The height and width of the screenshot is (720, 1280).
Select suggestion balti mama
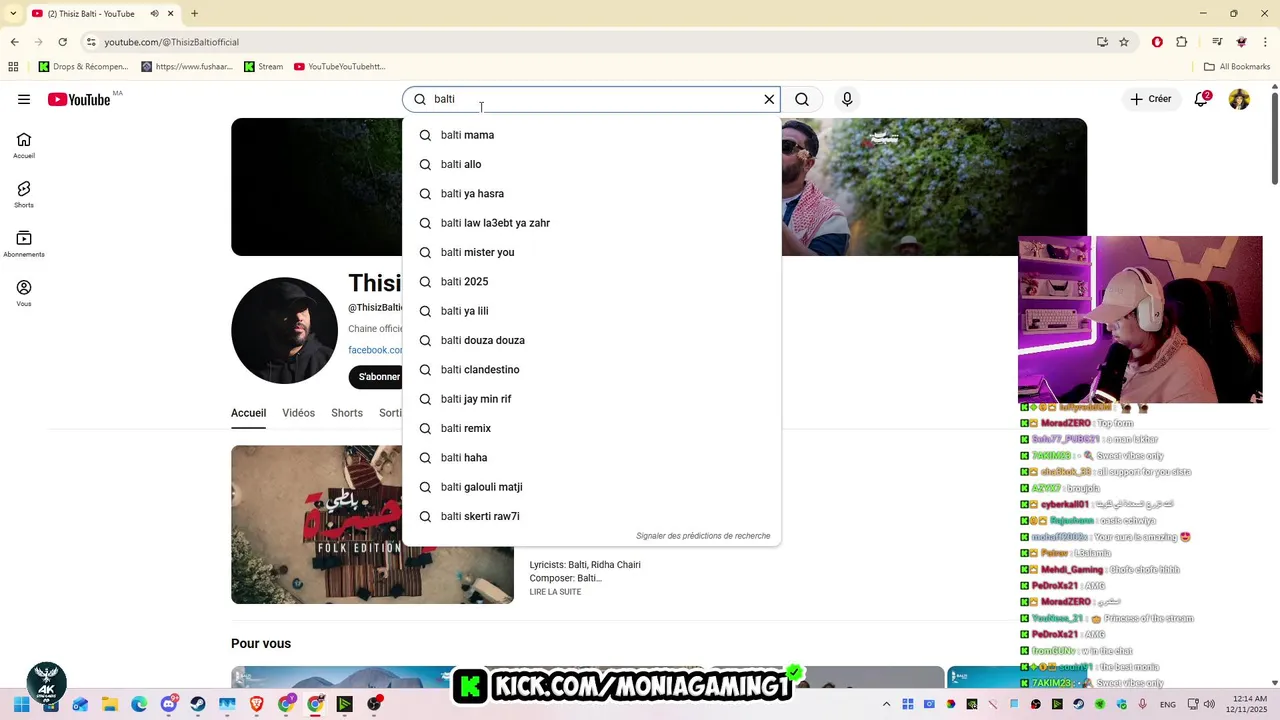591,135
